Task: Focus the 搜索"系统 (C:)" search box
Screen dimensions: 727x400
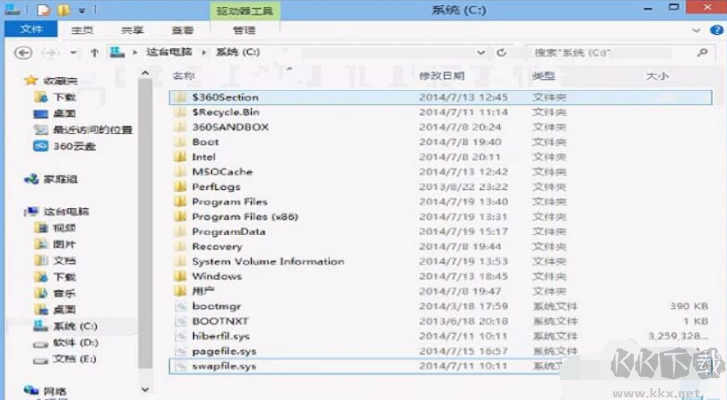Action: pos(621,52)
